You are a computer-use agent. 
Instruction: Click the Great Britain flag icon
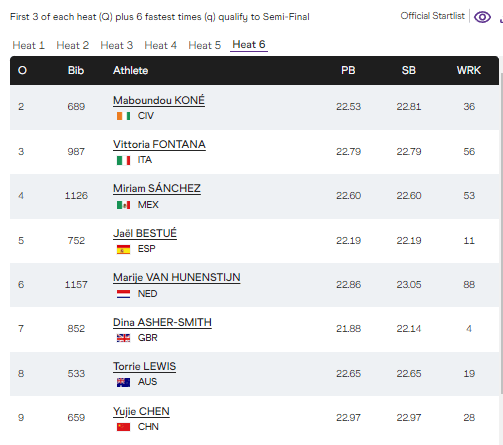click(123, 338)
